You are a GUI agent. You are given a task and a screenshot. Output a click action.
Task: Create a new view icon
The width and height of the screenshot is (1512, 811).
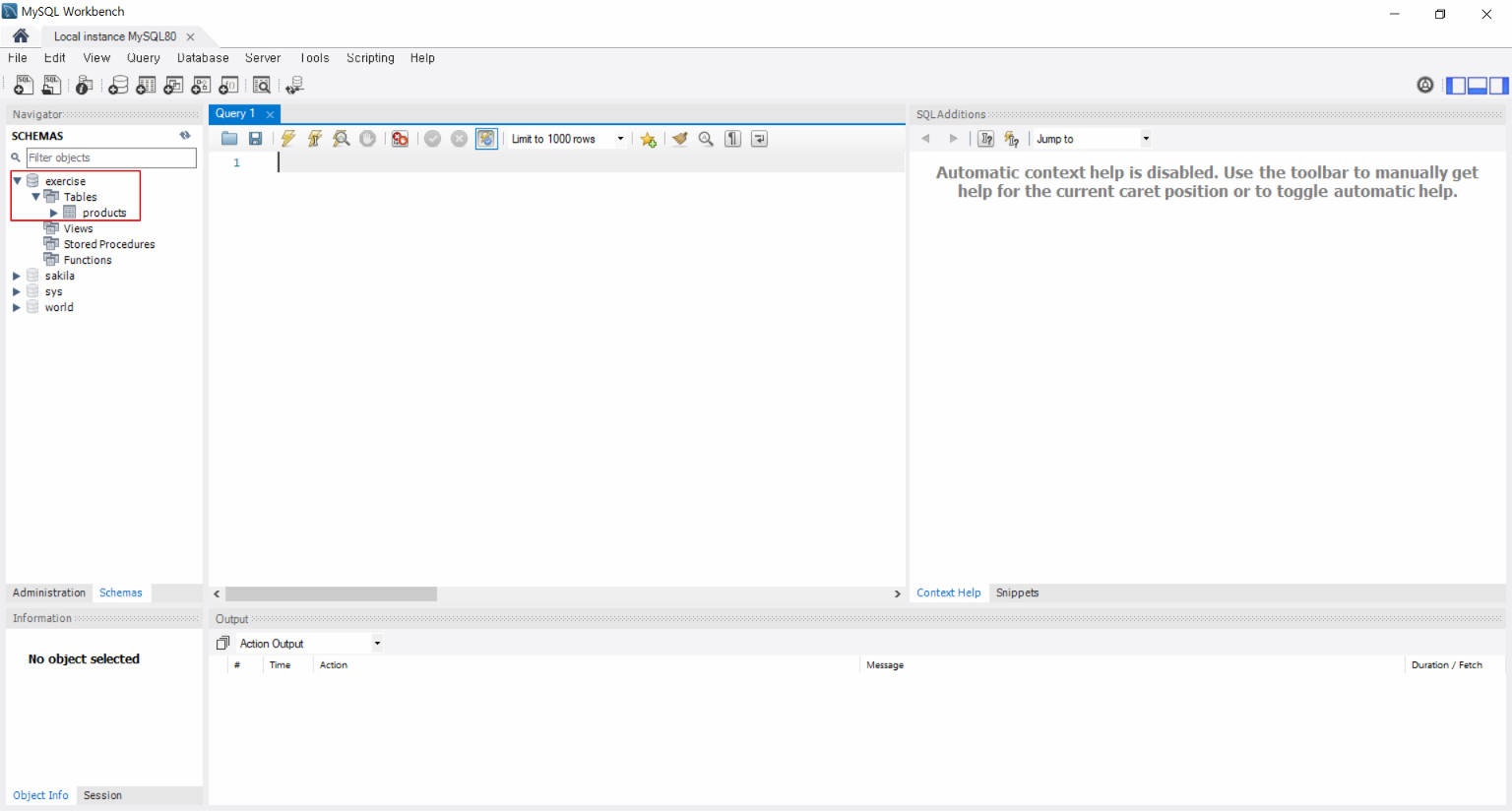(173, 86)
